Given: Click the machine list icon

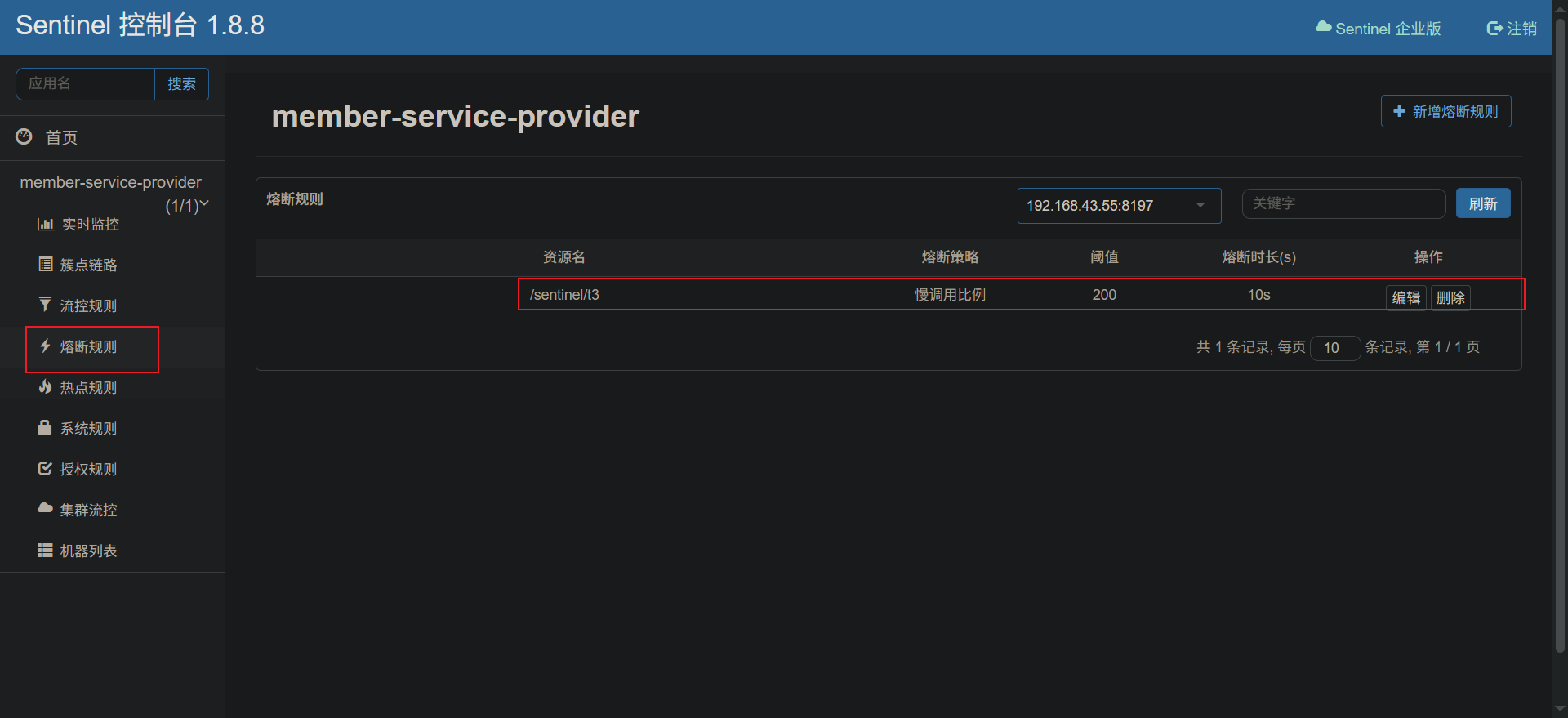Looking at the screenshot, I should coord(45,551).
